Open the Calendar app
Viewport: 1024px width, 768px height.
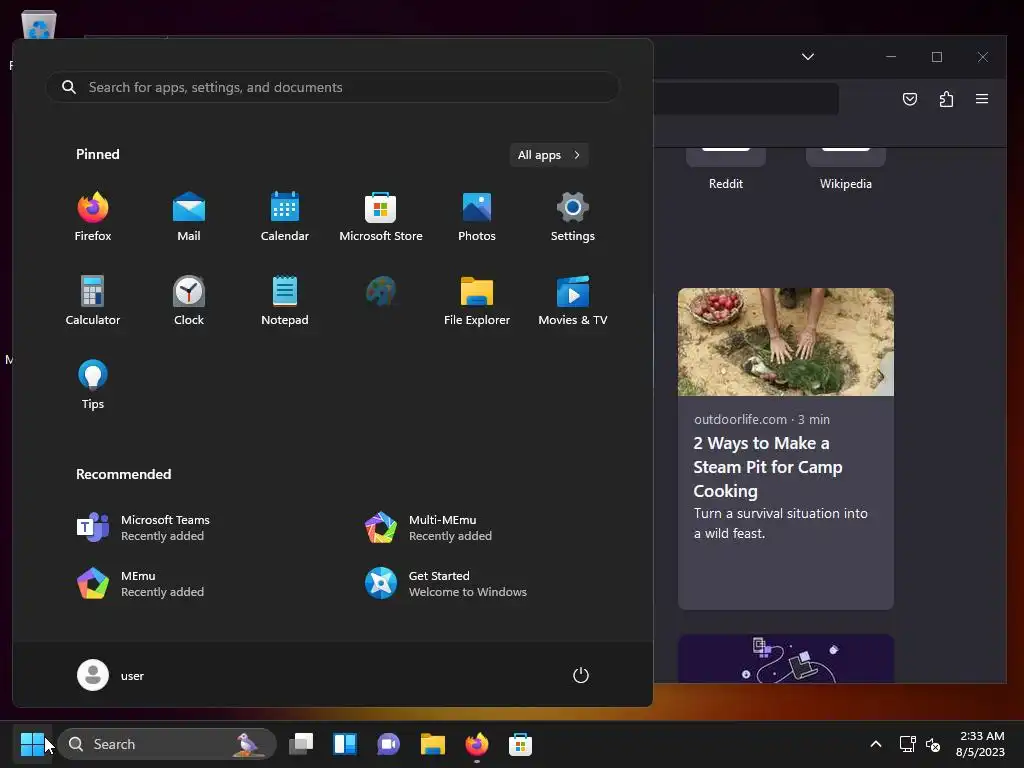(285, 217)
